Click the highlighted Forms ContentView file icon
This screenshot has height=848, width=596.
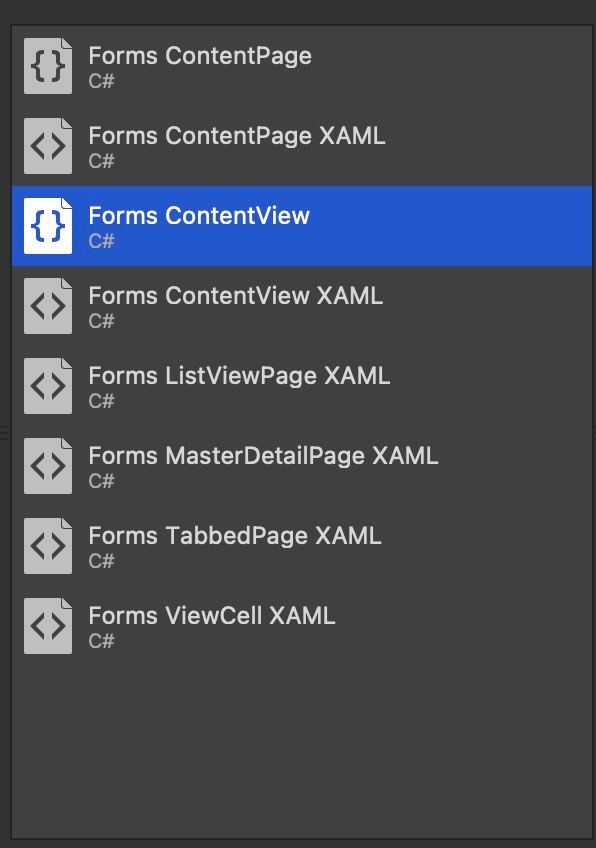[48, 226]
